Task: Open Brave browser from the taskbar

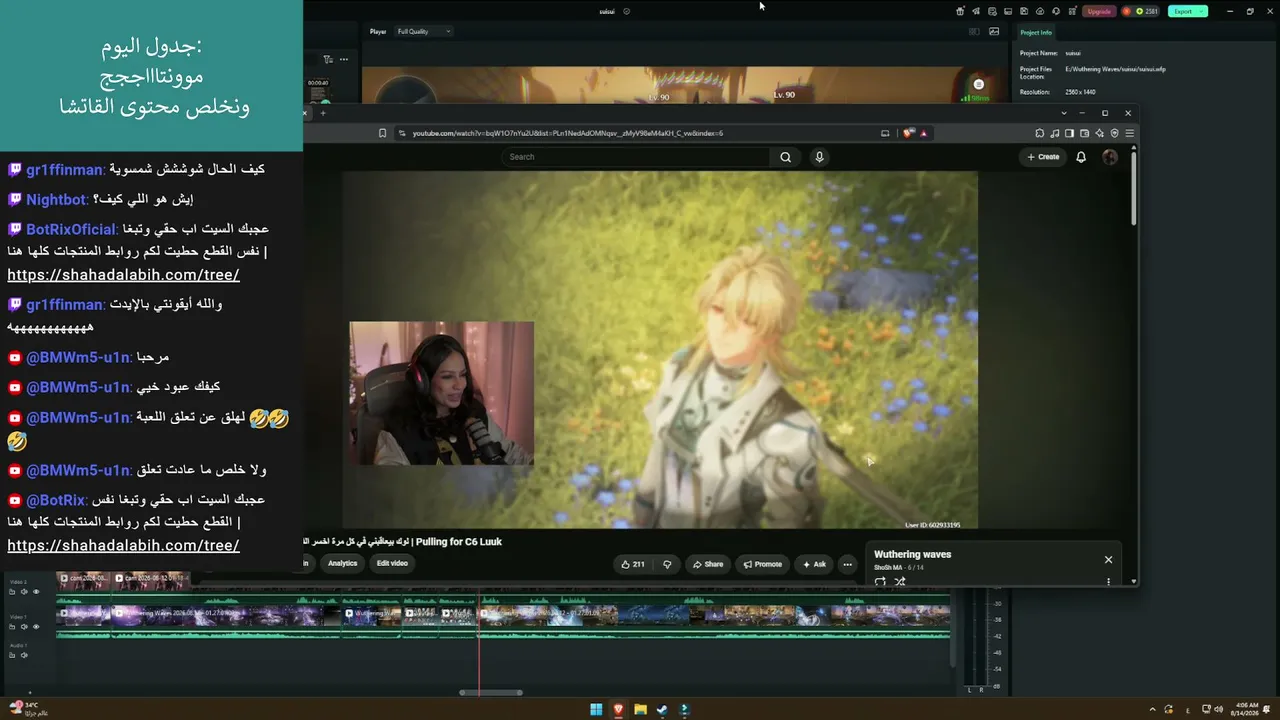Action: (x=618, y=710)
